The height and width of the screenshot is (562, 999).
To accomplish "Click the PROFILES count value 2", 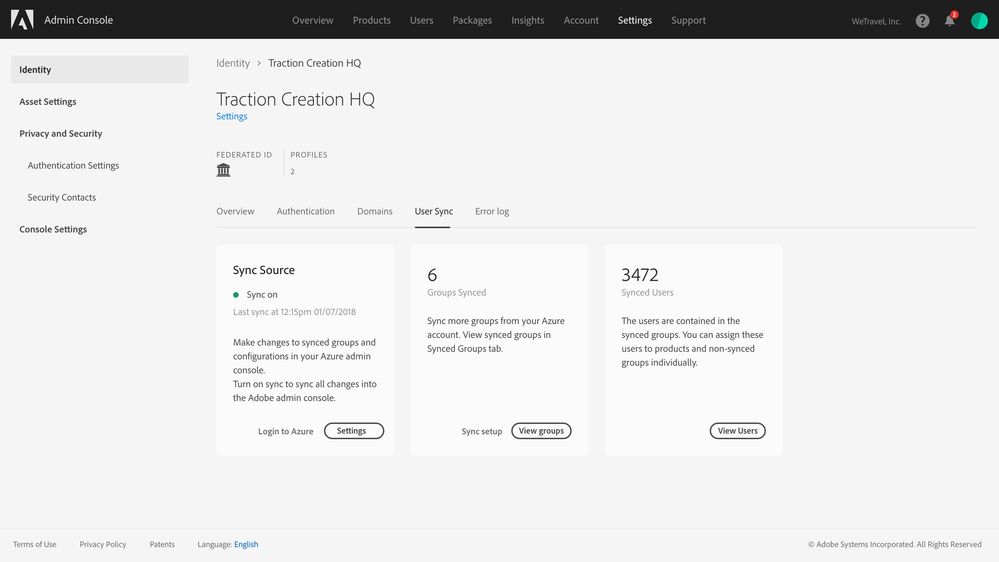I will tap(292, 171).
